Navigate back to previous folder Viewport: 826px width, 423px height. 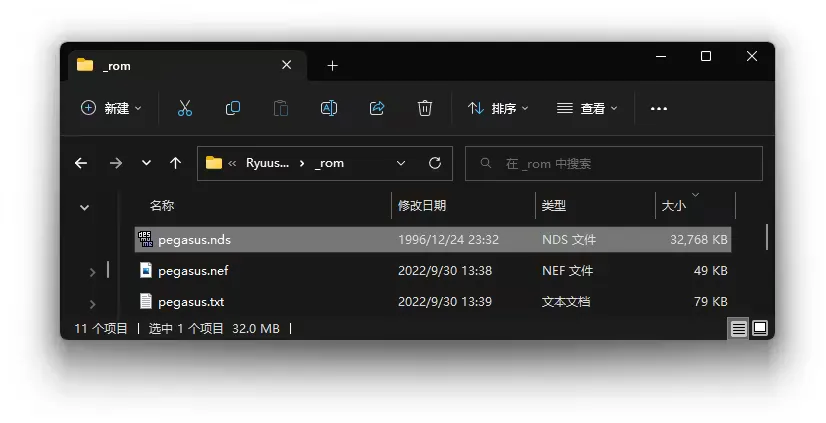coord(81,163)
